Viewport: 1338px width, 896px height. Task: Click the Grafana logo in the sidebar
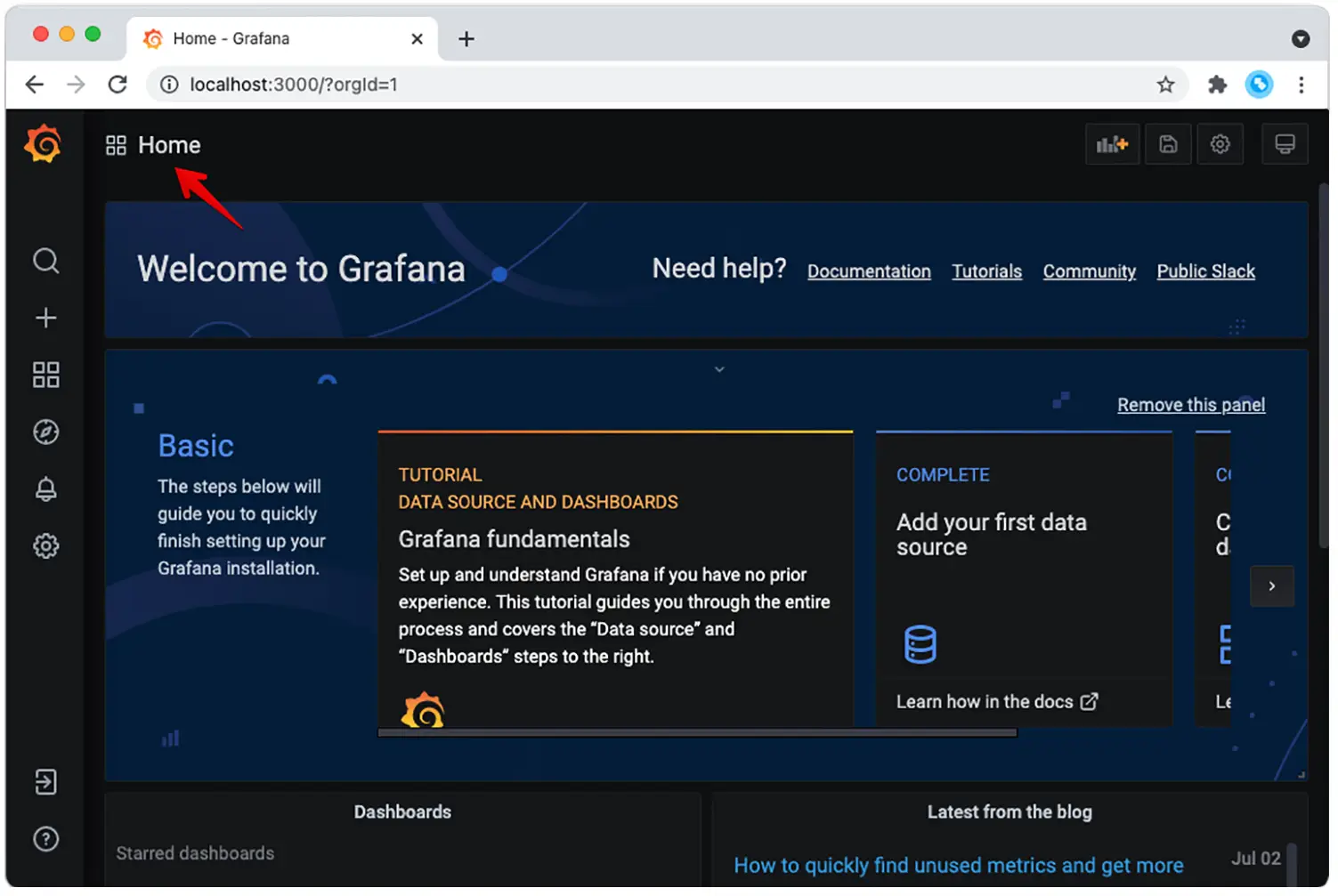(x=43, y=144)
